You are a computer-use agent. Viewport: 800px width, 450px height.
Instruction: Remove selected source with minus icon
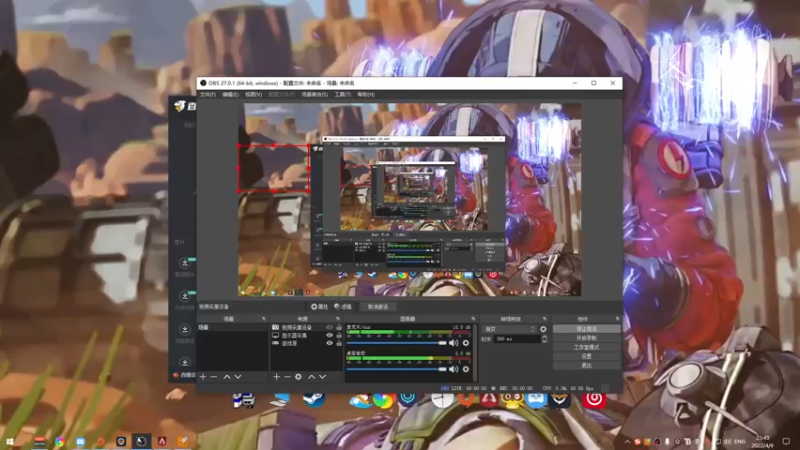pos(287,377)
